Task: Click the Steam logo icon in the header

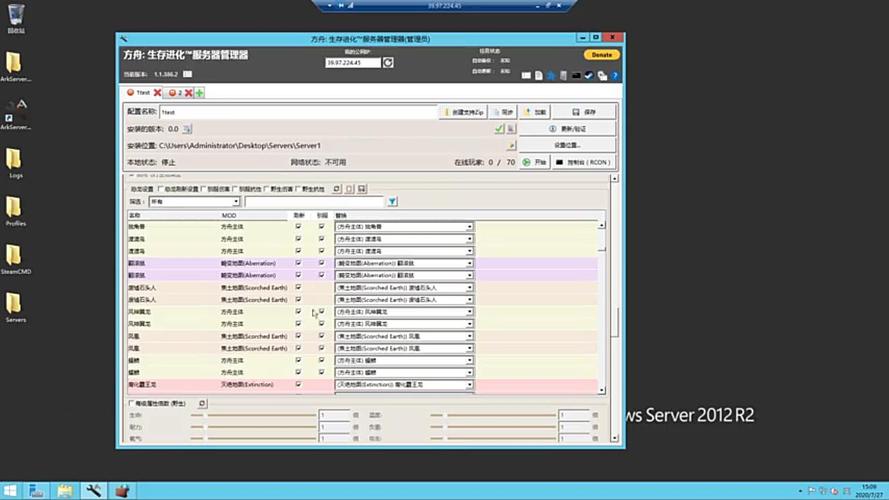Action: [x=589, y=75]
